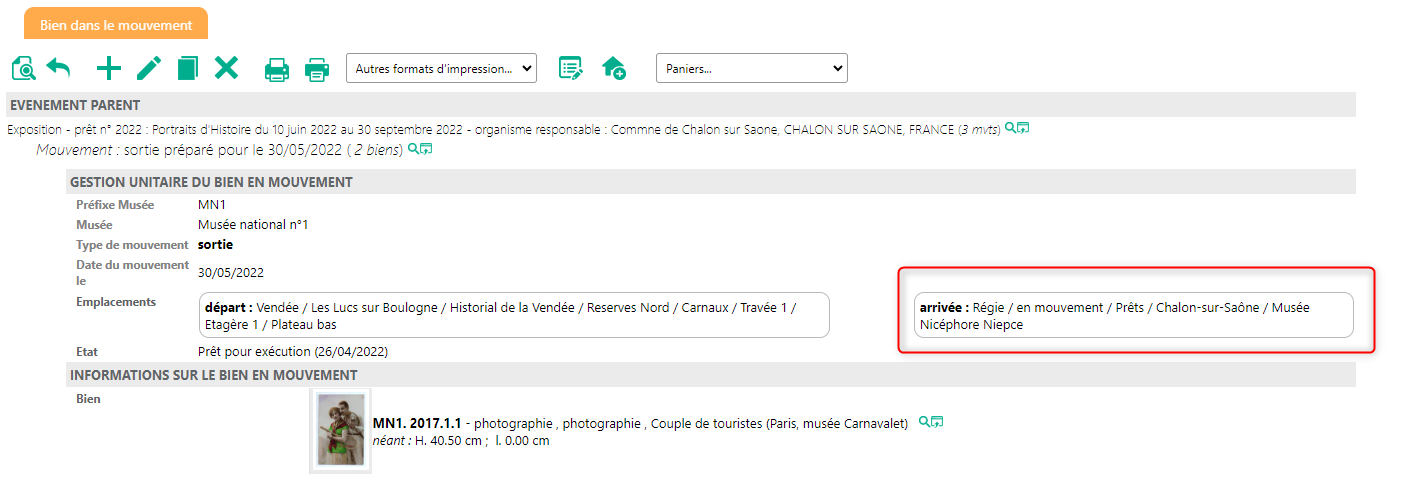
Task: Open Mouvement in new window icon
Action: coord(427,149)
